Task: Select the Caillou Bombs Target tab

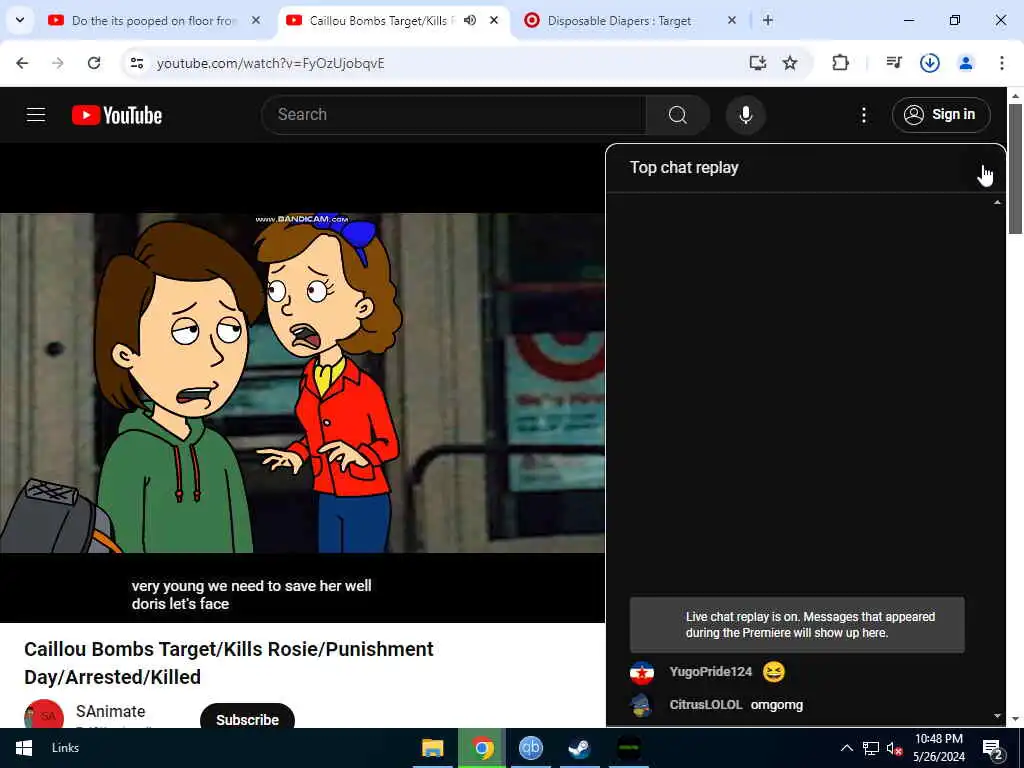Action: tap(380, 21)
